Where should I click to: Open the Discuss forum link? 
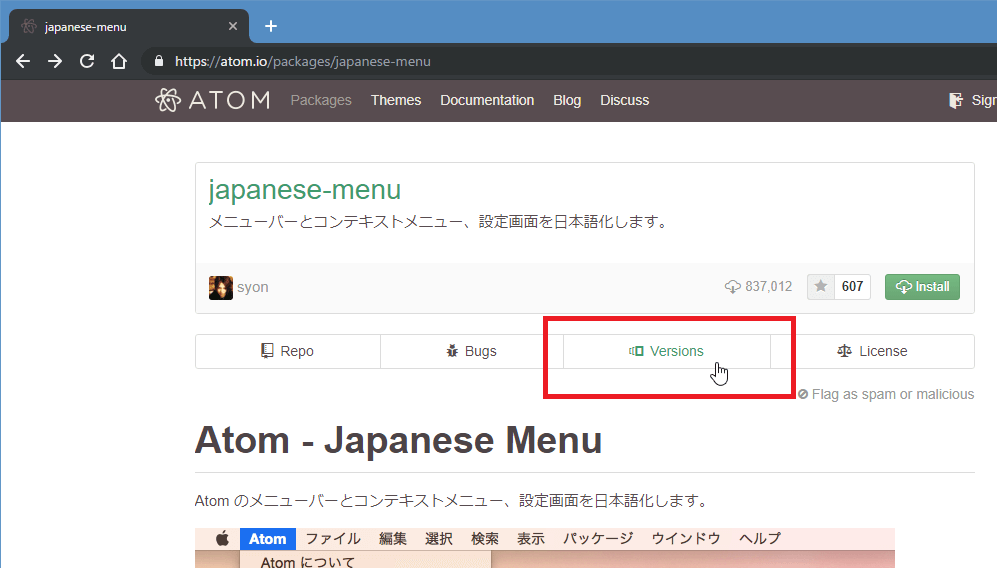(624, 100)
